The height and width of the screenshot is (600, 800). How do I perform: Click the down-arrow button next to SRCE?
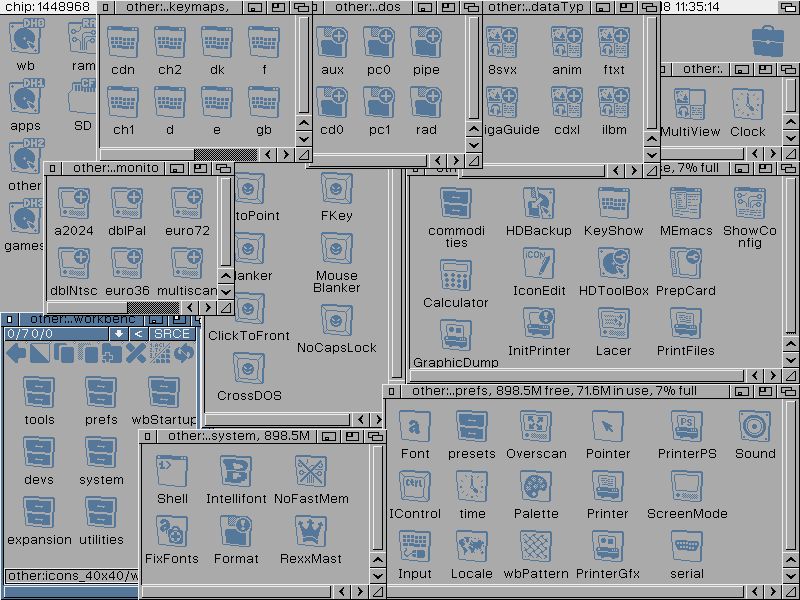118,334
